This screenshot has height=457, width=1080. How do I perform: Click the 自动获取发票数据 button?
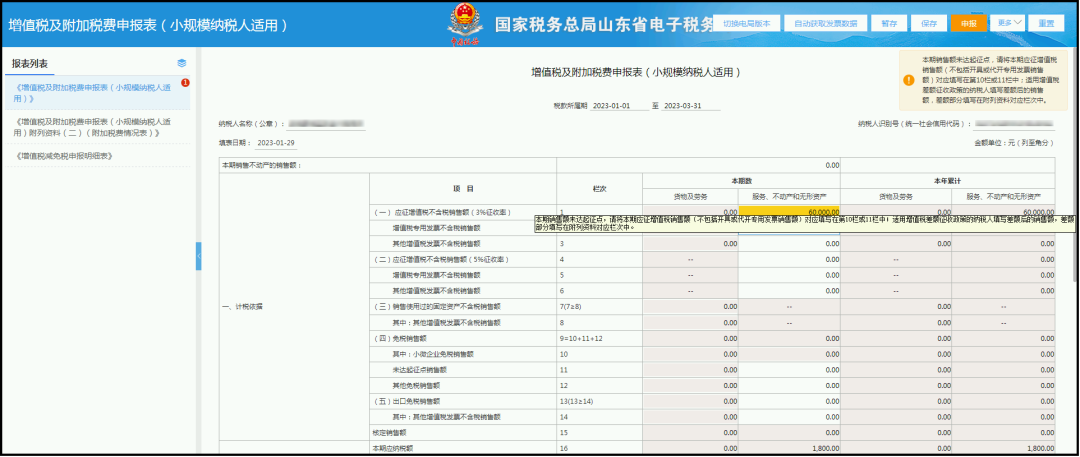pos(825,23)
